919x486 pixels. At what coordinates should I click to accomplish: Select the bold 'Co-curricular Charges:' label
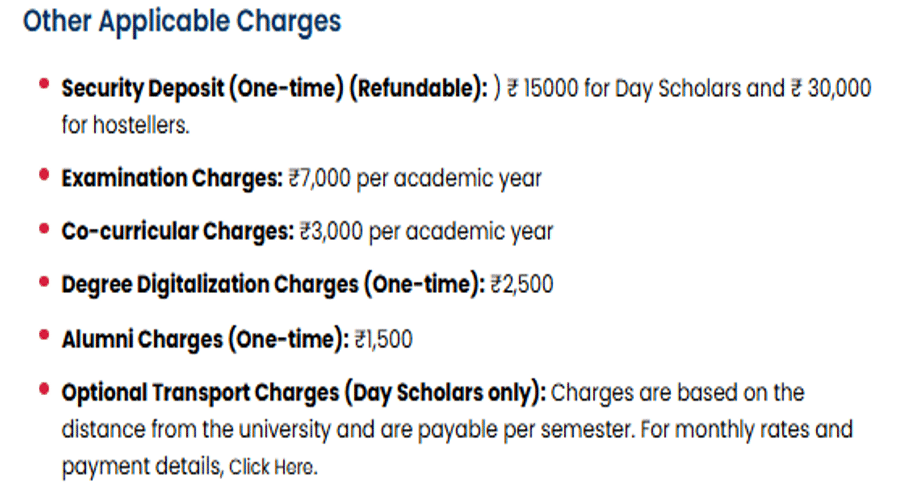click(x=178, y=232)
